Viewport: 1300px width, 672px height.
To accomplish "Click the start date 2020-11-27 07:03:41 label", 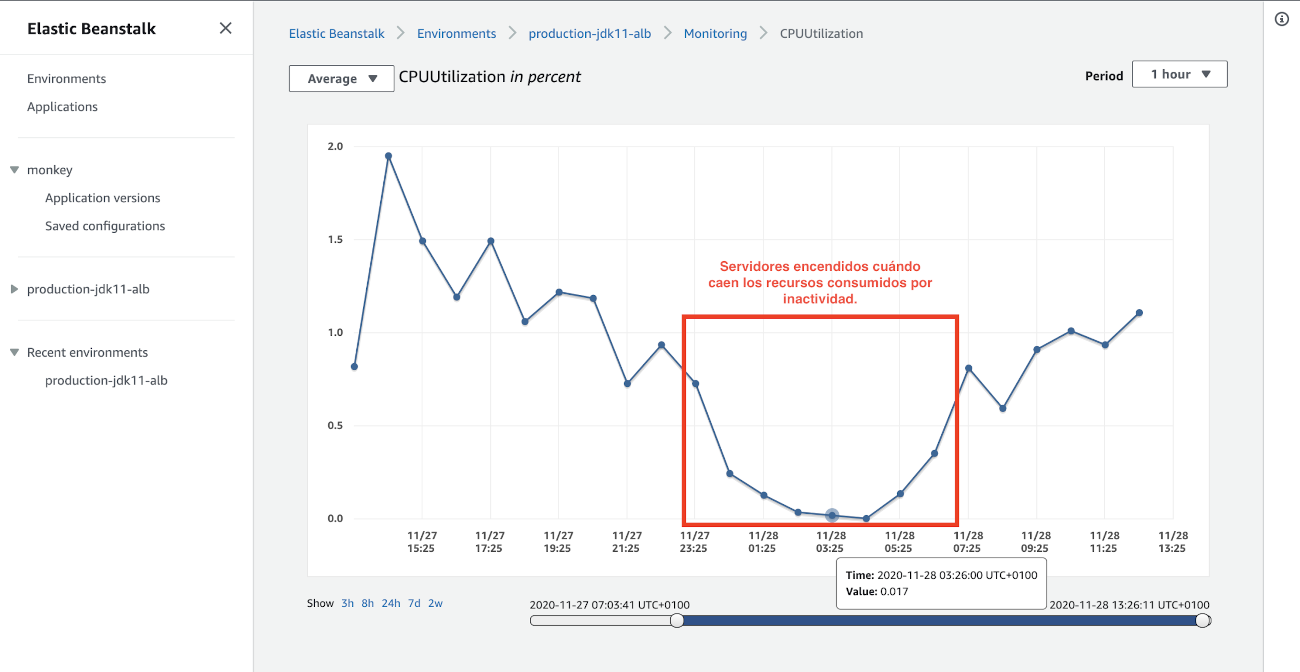I will [x=609, y=605].
